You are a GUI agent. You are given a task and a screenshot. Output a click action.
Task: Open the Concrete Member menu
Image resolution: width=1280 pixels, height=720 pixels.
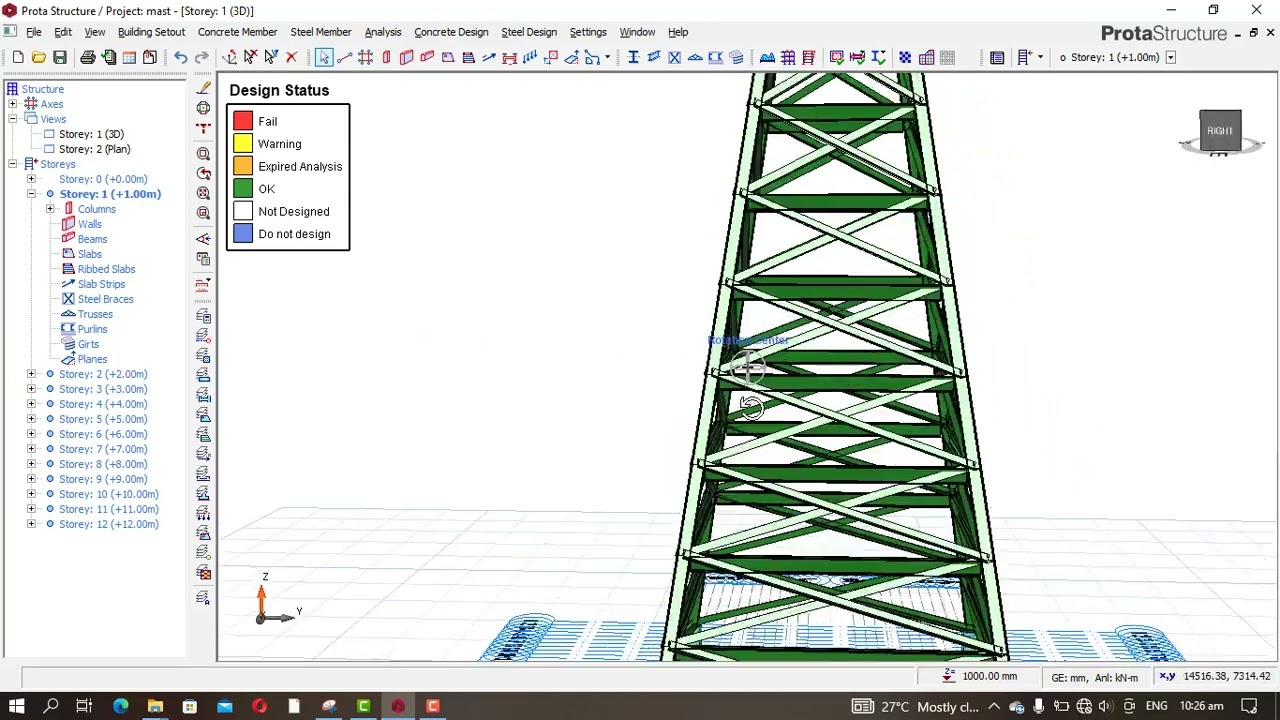tap(237, 32)
